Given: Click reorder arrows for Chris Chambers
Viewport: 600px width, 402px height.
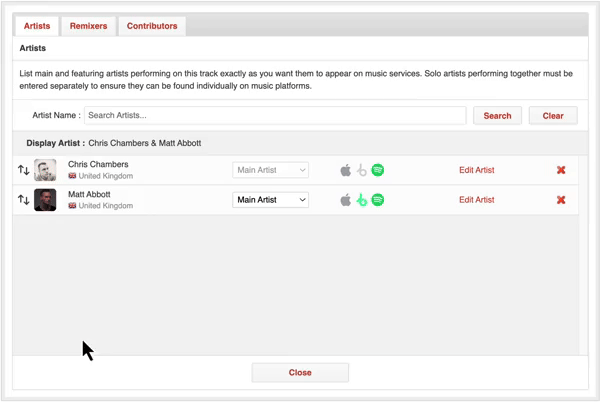Looking at the screenshot, I should [24, 170].
